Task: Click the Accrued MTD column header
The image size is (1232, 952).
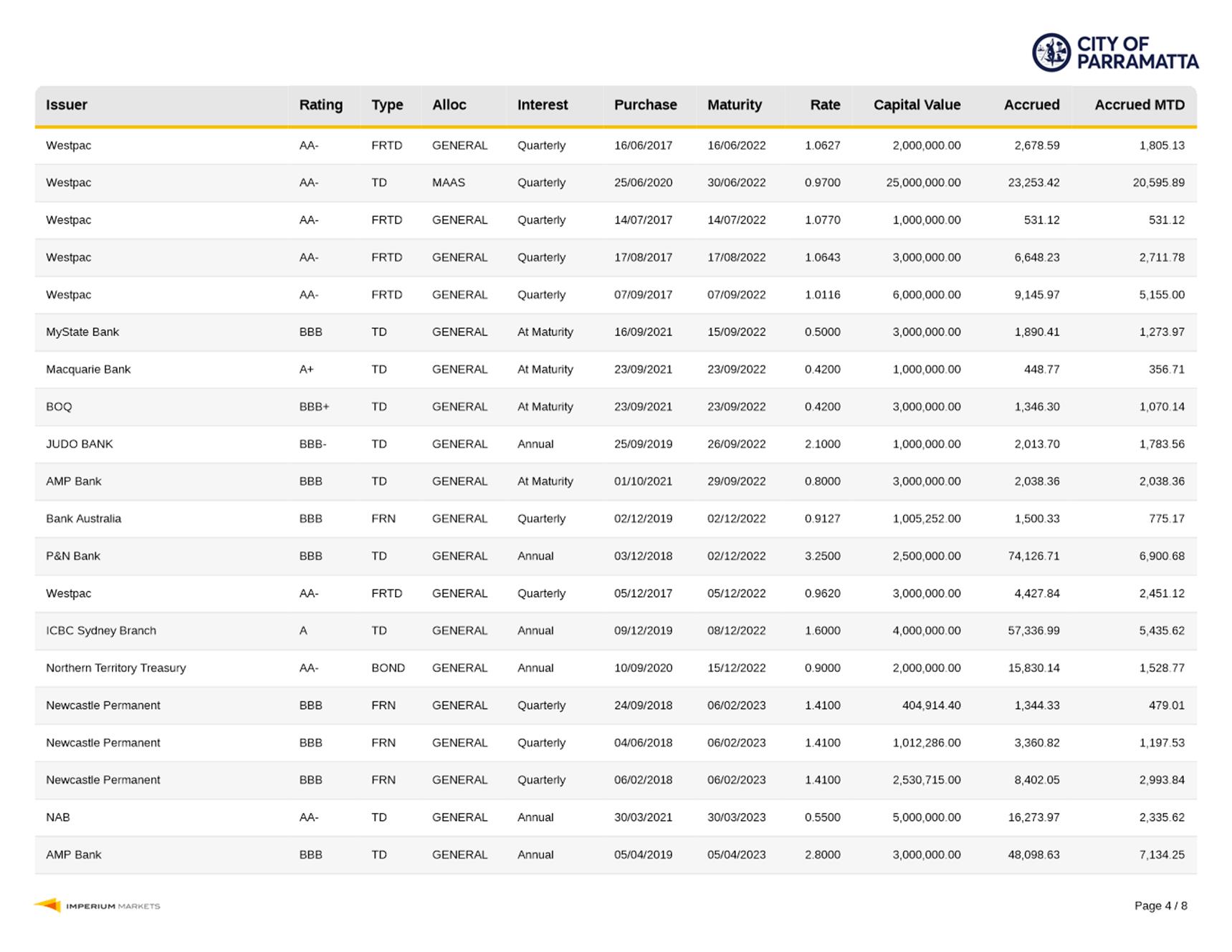Action: tap(1140, 105)
